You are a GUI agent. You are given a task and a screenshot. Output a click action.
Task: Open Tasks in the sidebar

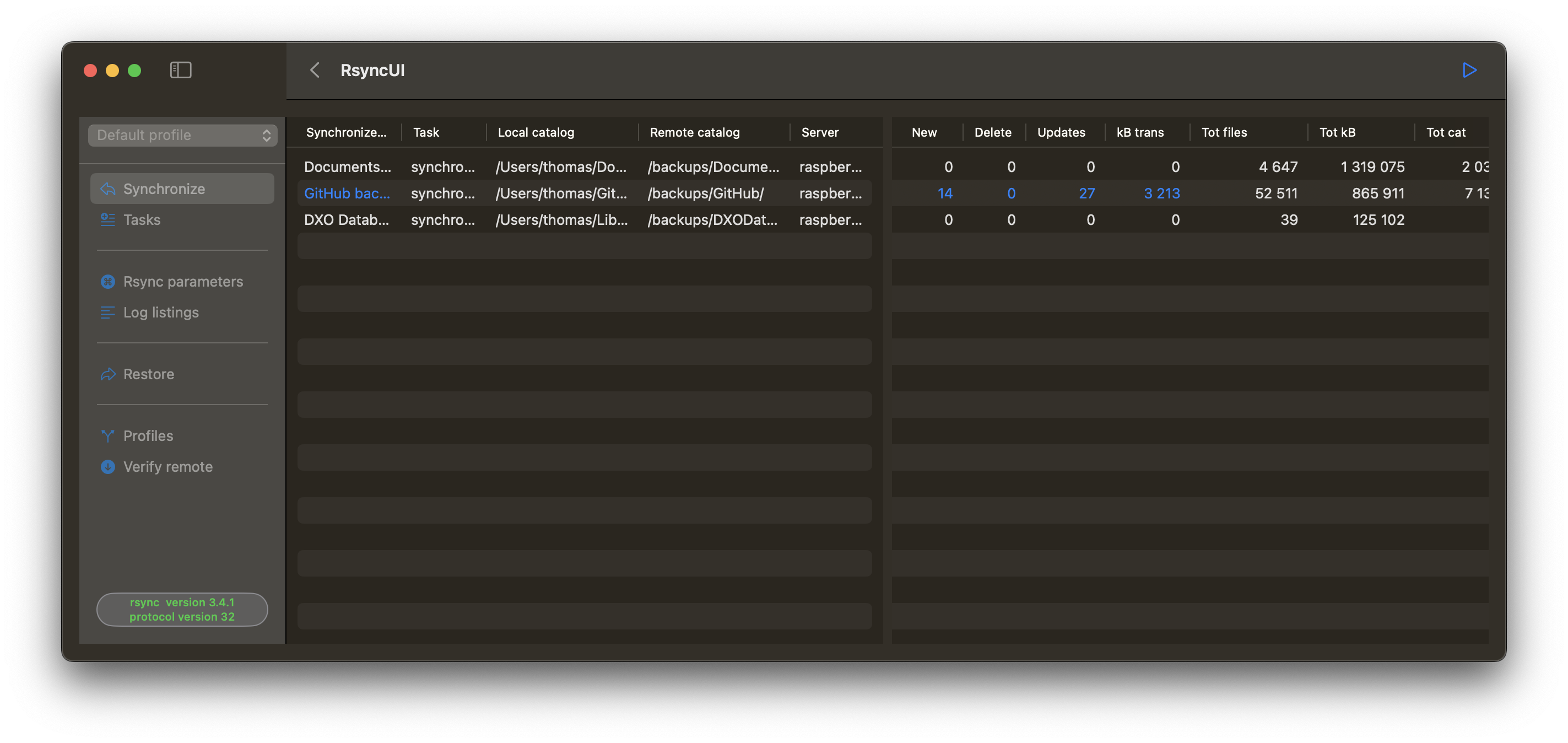[x=182, y=219]
